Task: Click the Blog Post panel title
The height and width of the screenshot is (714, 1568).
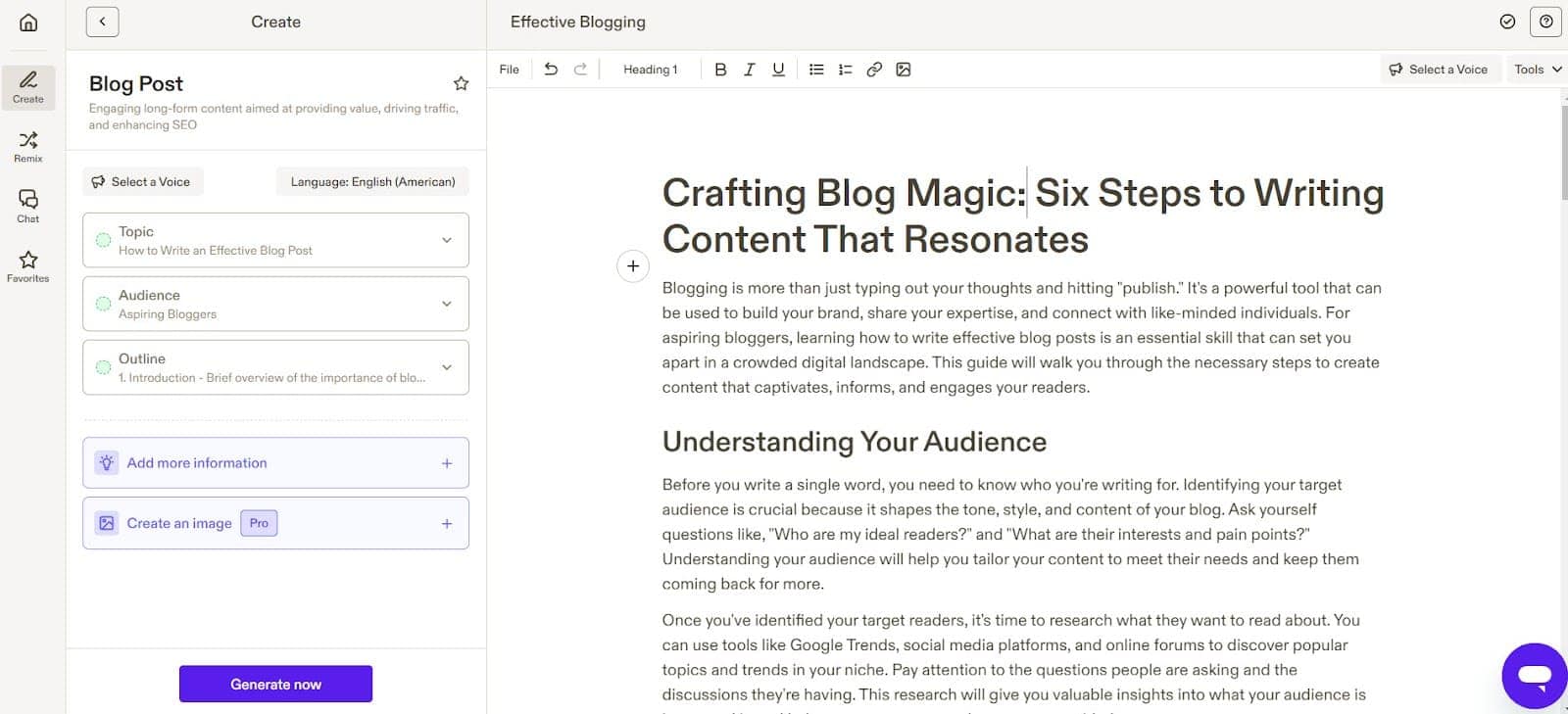Action: (x=136, y=83)
